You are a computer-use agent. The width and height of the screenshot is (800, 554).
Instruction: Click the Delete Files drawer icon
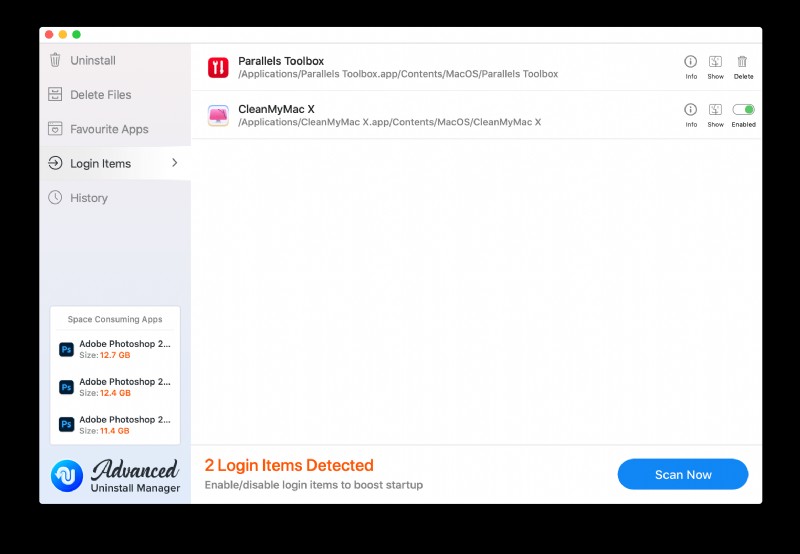pyautogui.click(x=55, y=94)
